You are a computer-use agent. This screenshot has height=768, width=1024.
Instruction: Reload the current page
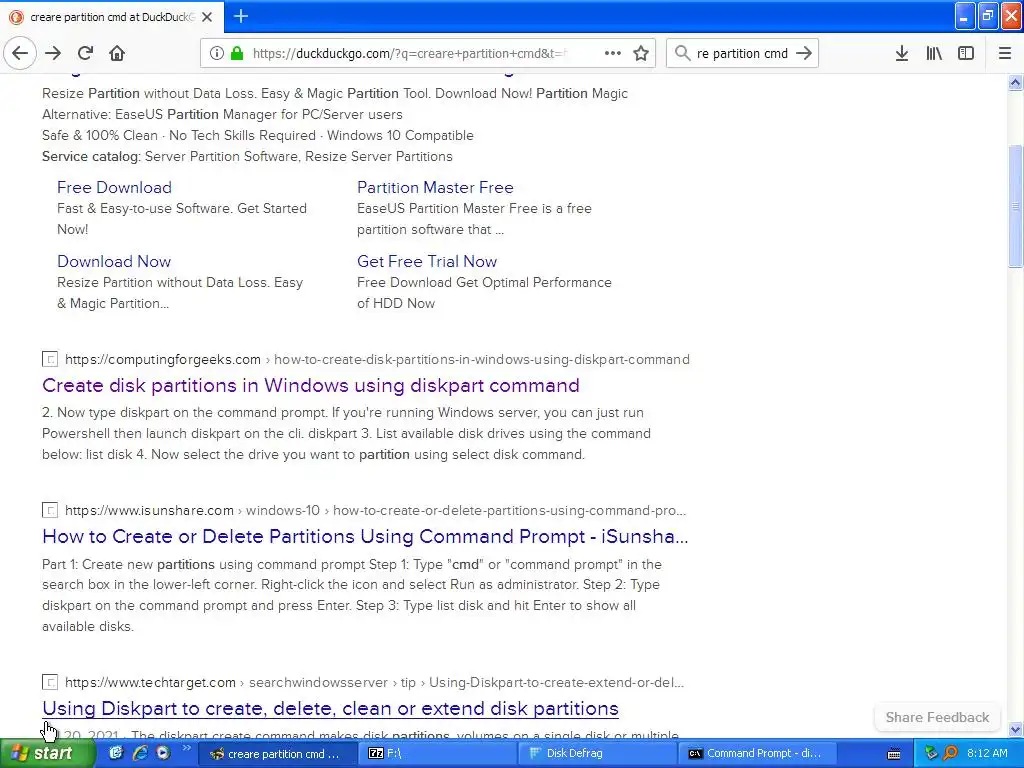(86, 53)
